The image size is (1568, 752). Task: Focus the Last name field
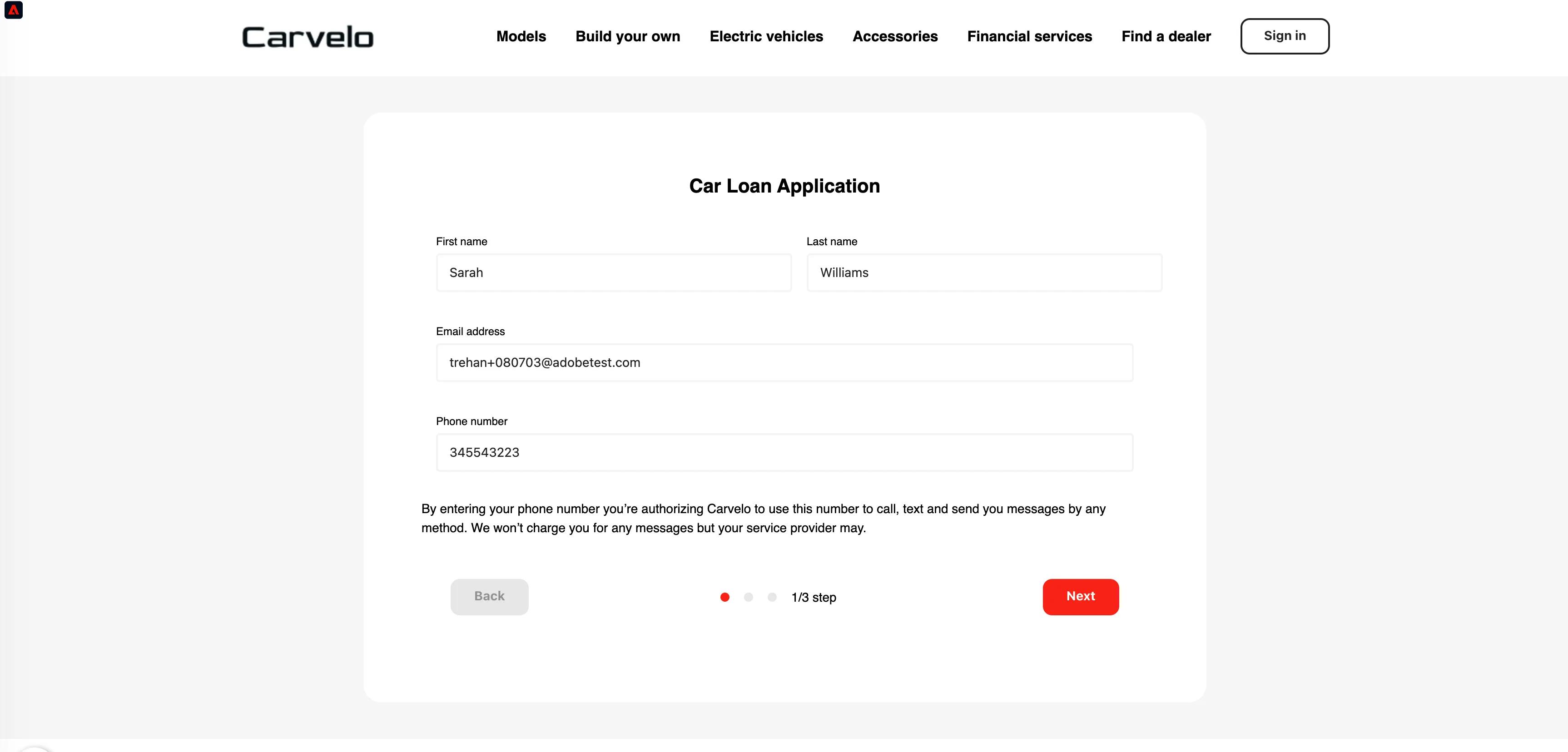[984, 272]
